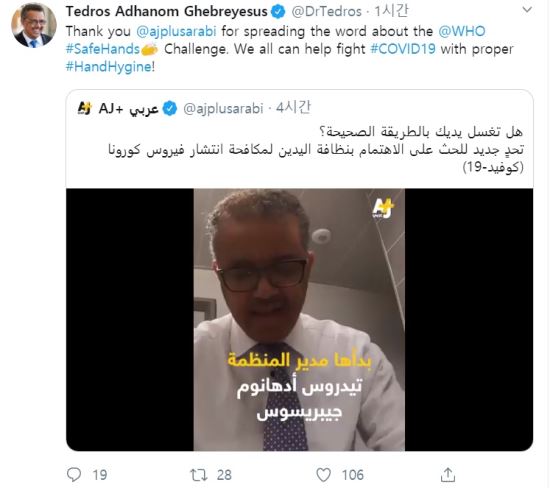This screenshot has height=488, width=550.
Task: Click the reply speech bubble icon
Action: [74, 475]
